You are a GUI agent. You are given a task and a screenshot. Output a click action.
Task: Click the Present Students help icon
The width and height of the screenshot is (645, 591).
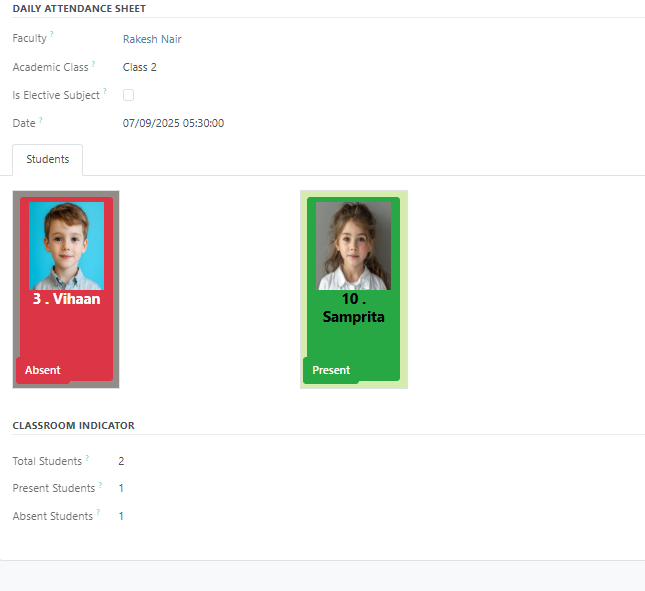pyautogui.click(x=100, y=485)
